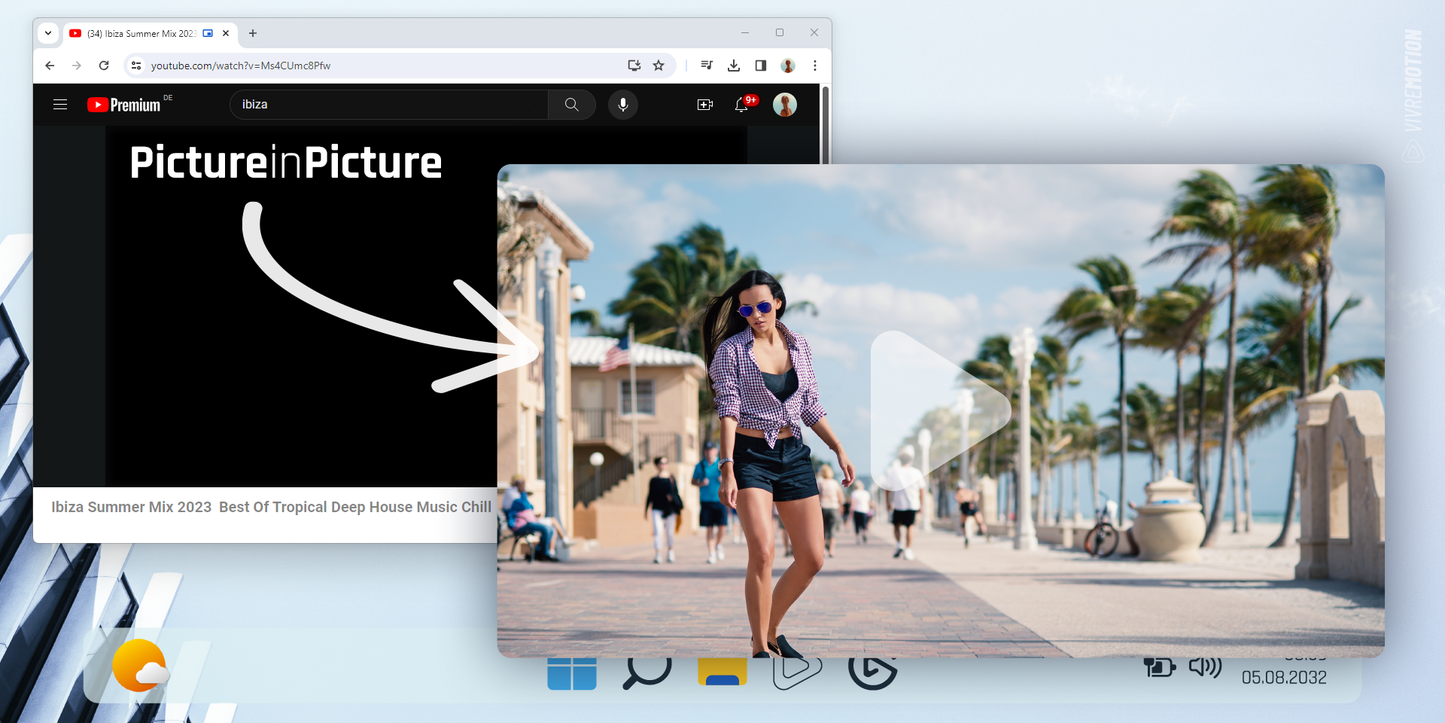The image size is (1445, 723).
Task: Reload the current YouTube page
Action: (104, 65)
